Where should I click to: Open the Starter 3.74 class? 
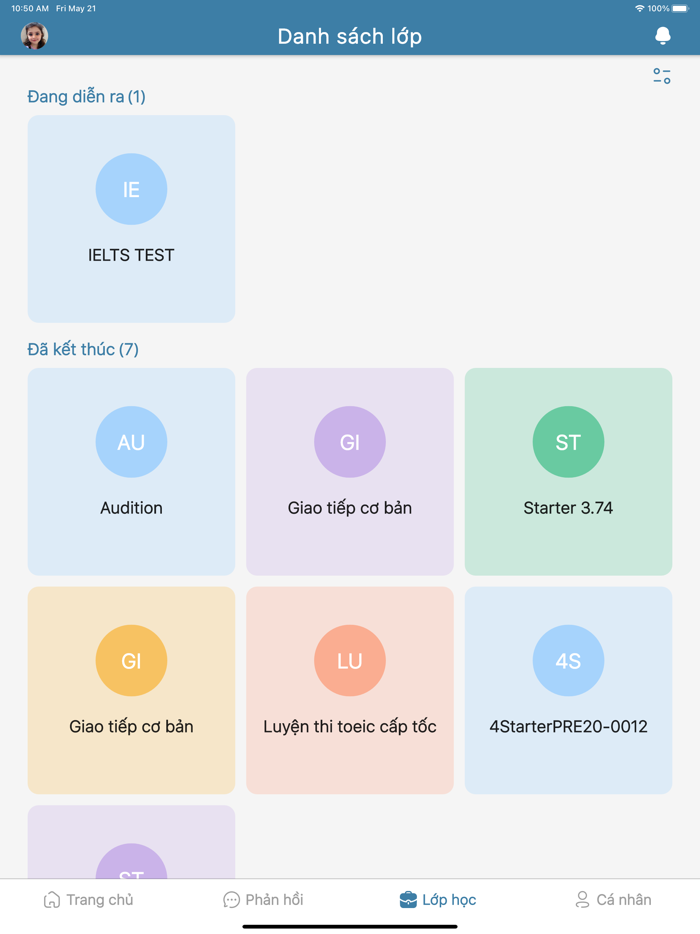pyautogui.click(x=568, y=508)
